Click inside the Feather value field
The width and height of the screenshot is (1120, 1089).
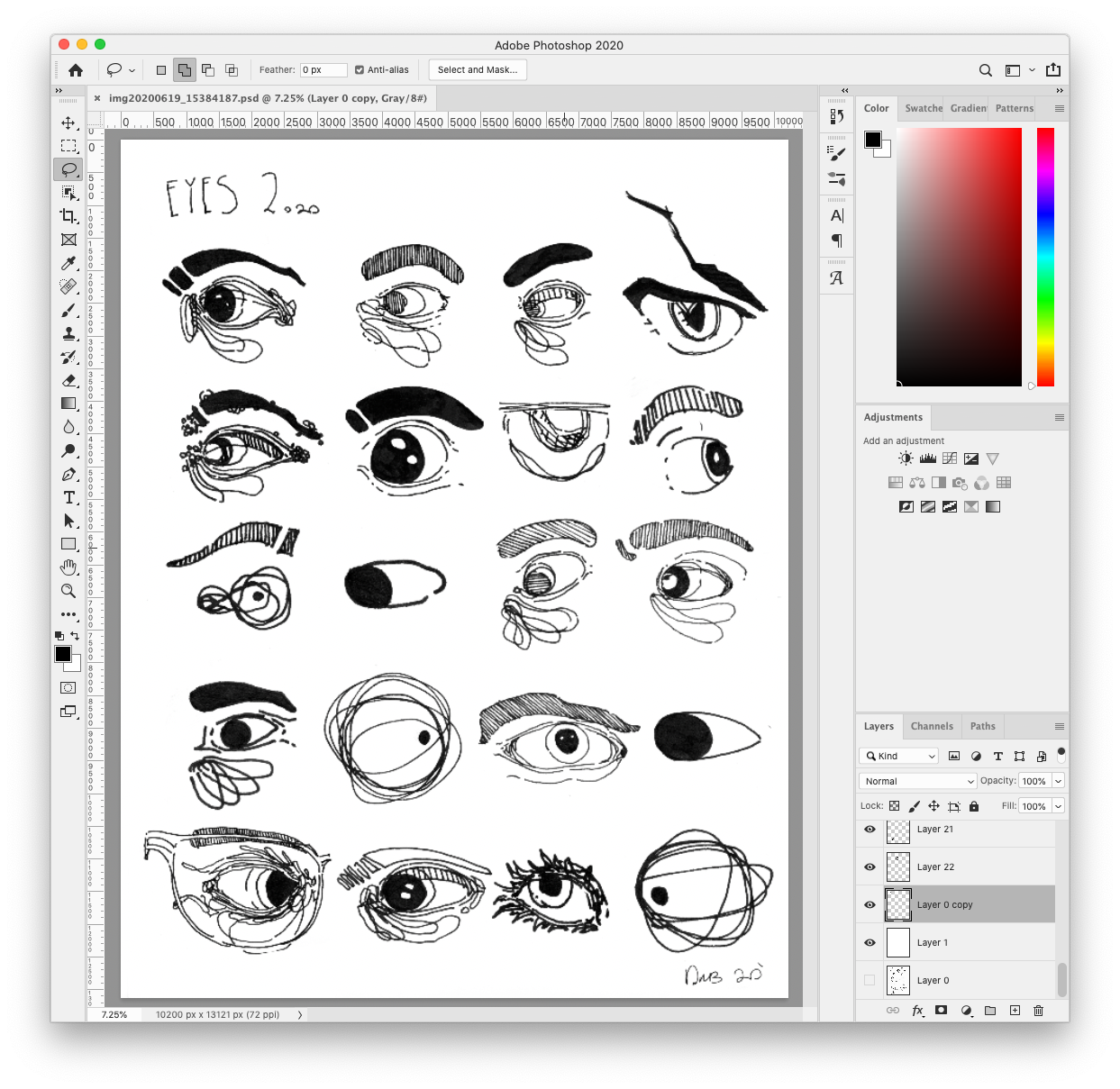(323, 69)
